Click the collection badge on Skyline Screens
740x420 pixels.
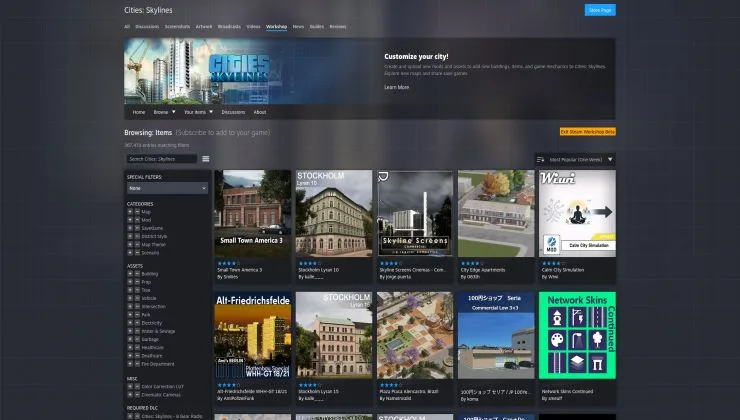tap(383, 176)
